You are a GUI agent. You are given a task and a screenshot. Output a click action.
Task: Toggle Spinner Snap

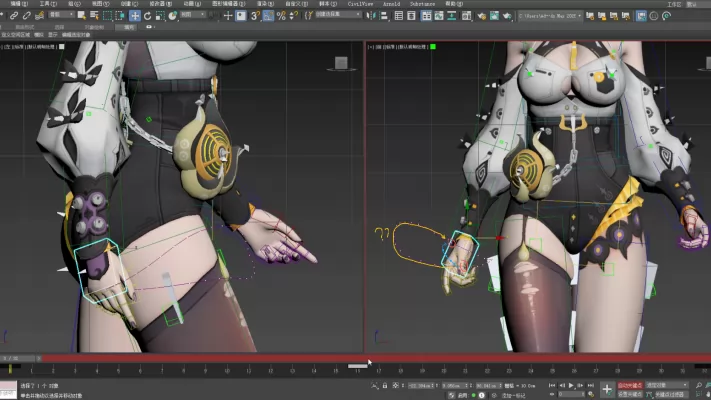[294, 16]
